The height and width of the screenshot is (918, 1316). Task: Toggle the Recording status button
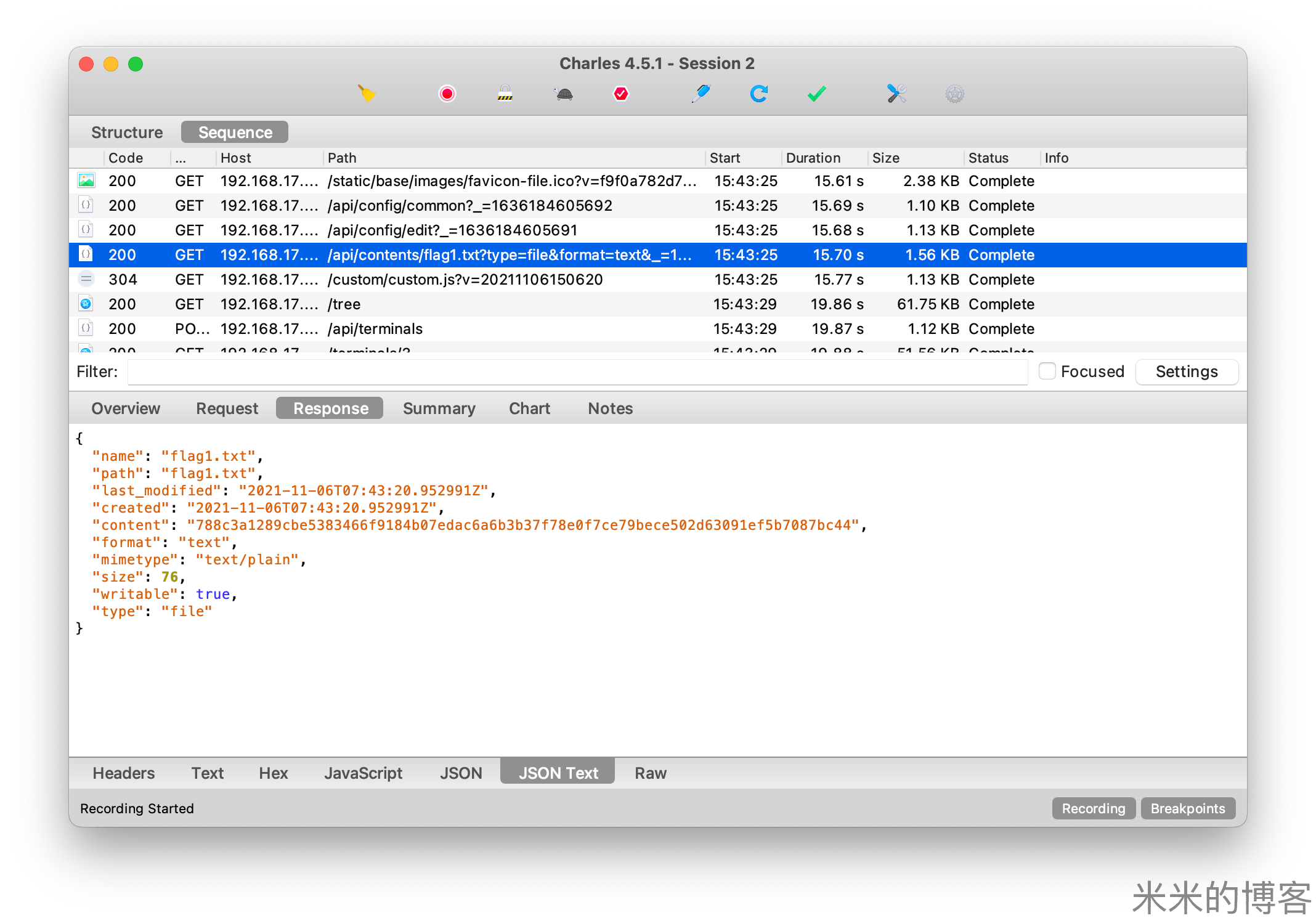[x=1093, y=808]
